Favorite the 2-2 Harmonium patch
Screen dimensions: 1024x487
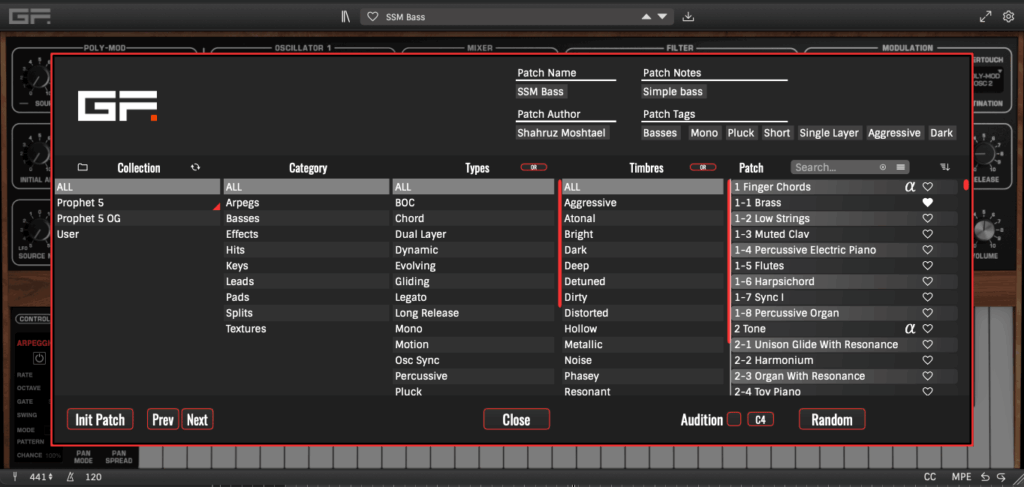click(x=927, y=360)
